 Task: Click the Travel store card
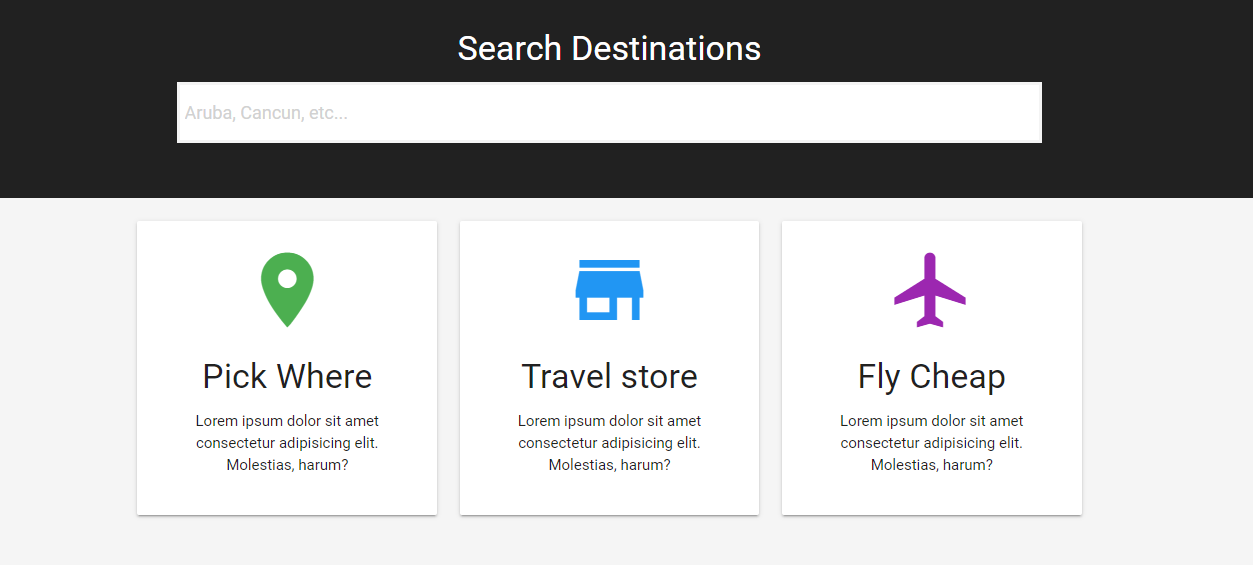click(609, 367)
